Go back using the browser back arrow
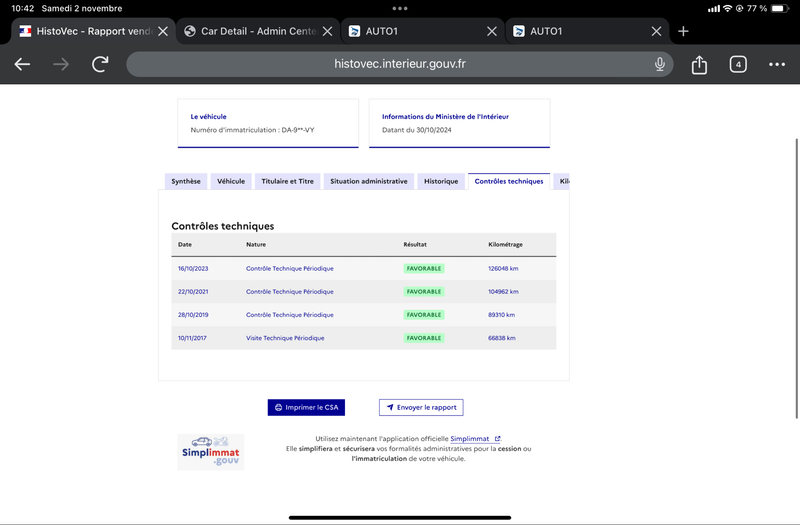This screenshot has height=525, width=800. [22, 64]
